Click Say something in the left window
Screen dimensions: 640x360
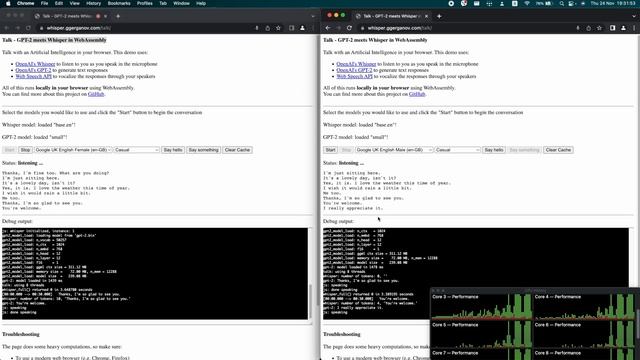204,150
